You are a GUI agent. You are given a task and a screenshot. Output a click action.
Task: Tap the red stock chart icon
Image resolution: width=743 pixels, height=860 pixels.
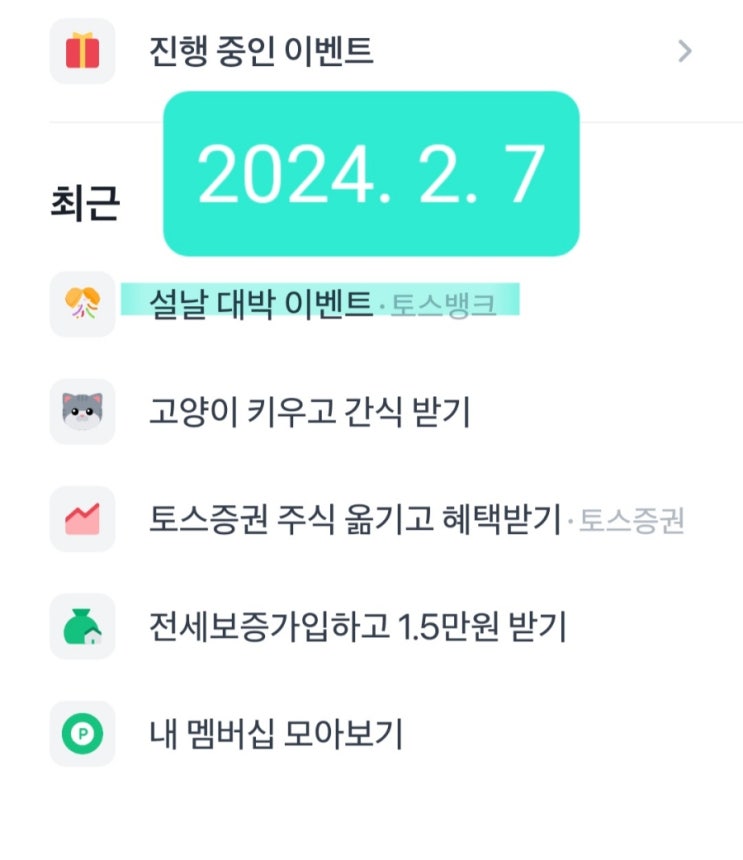82,519
